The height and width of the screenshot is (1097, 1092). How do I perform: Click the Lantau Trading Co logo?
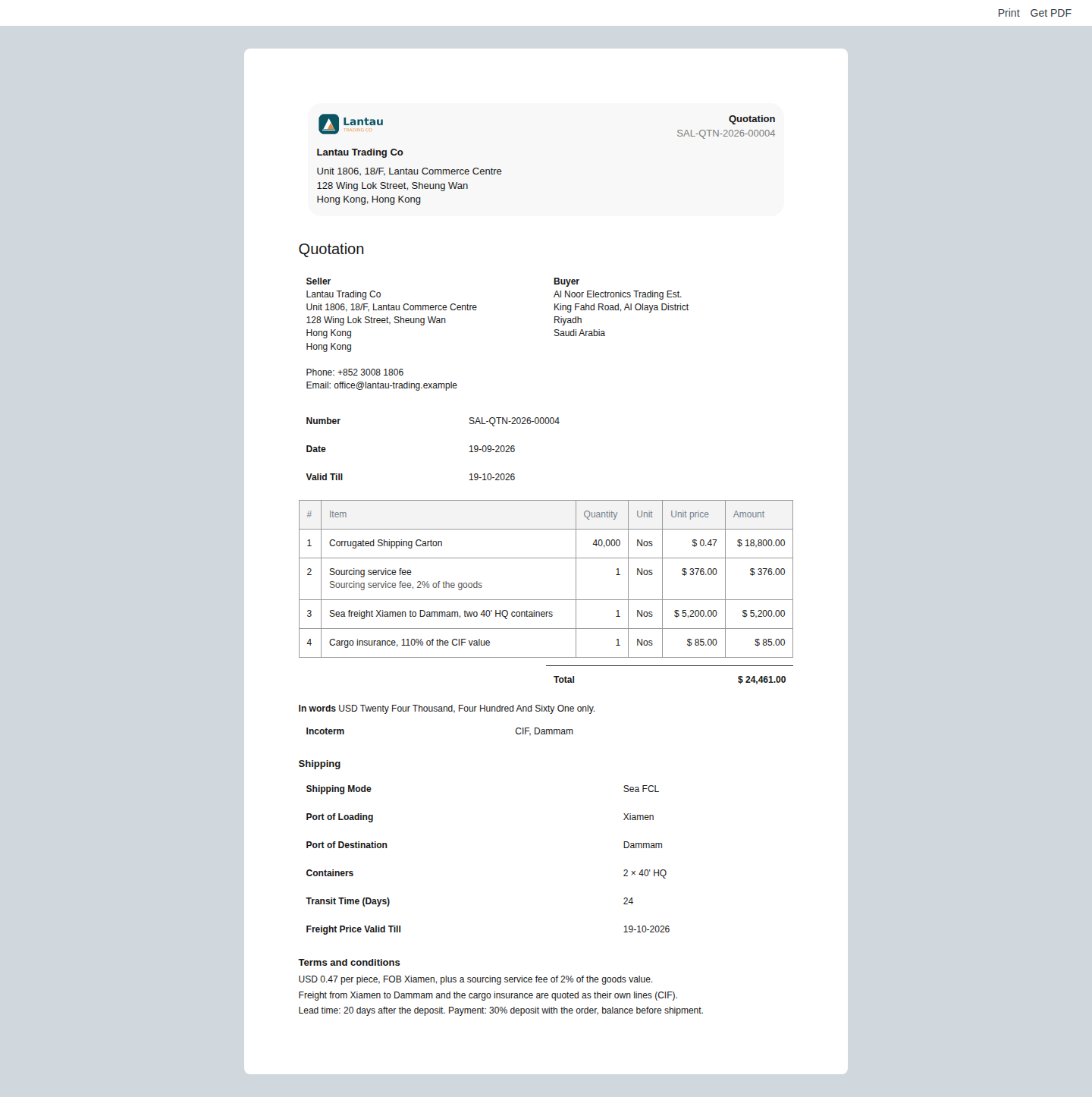pyautogui.click(x=351, y=124)
